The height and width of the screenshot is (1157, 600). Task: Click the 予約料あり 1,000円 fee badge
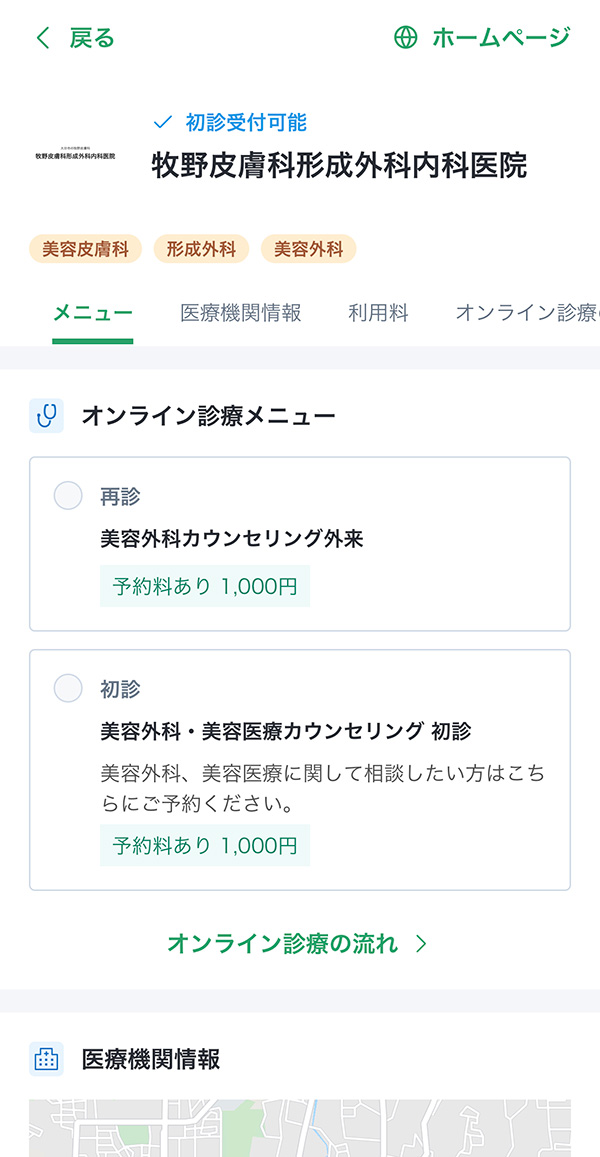tap(205, 586)
